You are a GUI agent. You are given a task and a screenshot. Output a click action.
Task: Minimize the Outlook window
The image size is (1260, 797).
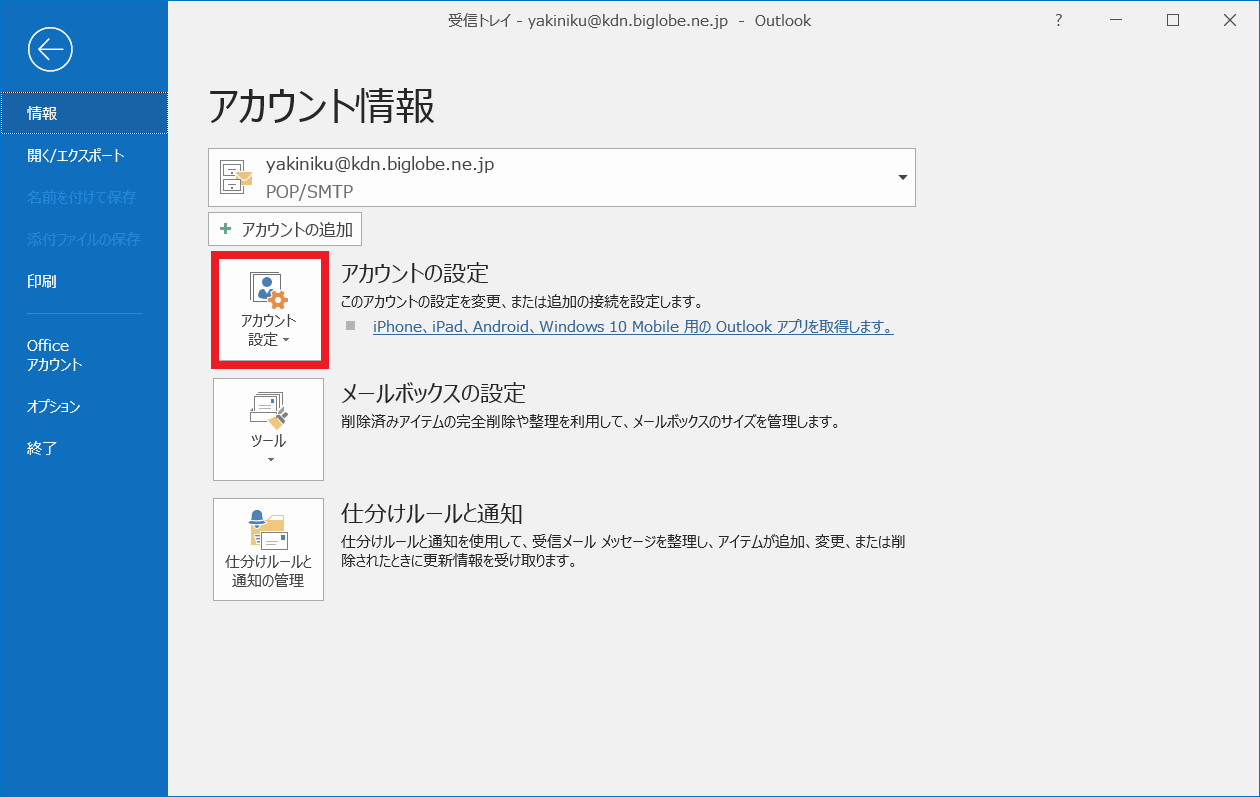[1117, 20]
